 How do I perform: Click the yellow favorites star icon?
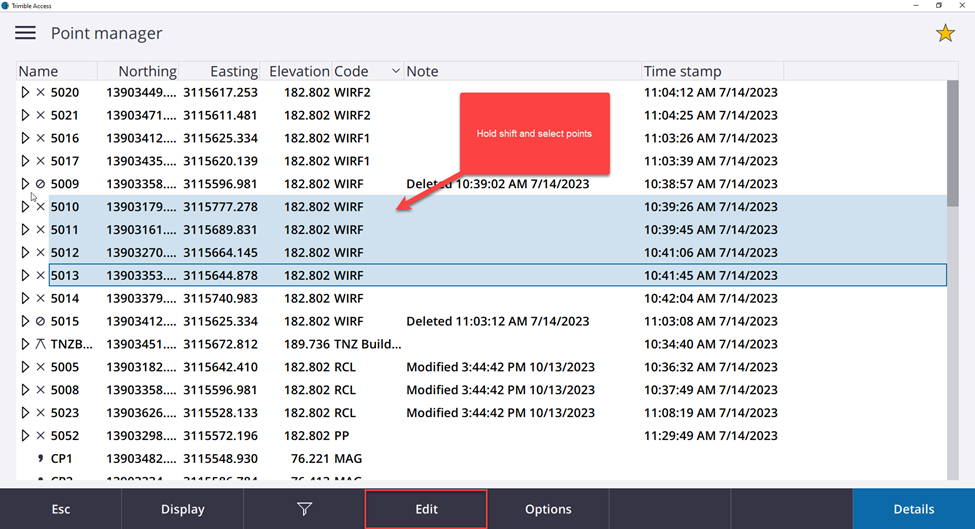point(944,33)
